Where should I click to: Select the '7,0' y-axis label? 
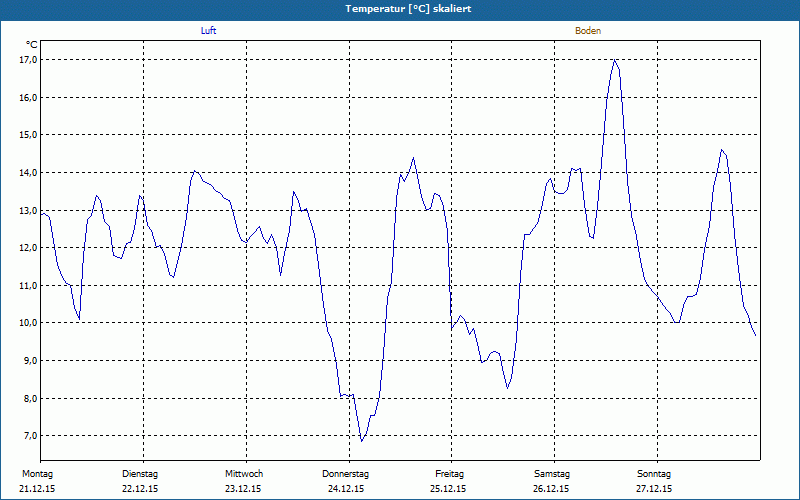(31, 436)
